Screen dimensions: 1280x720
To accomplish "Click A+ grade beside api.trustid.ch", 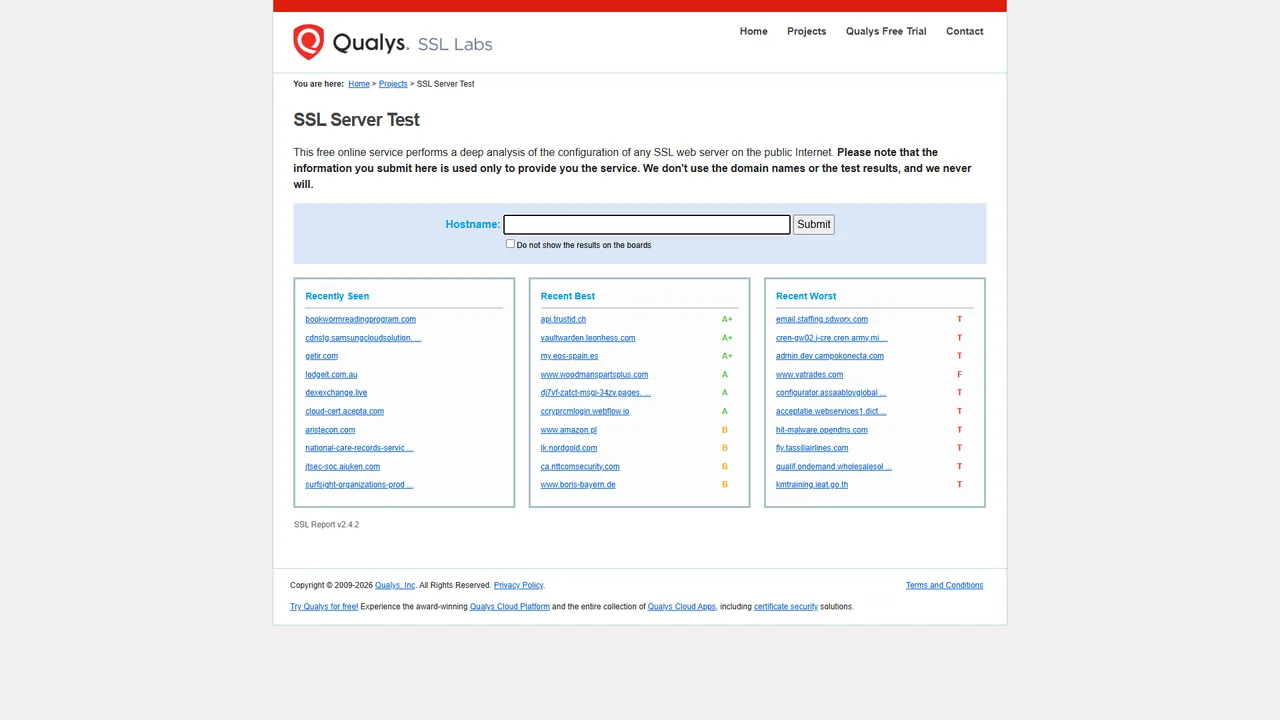I will pos(727,319).
